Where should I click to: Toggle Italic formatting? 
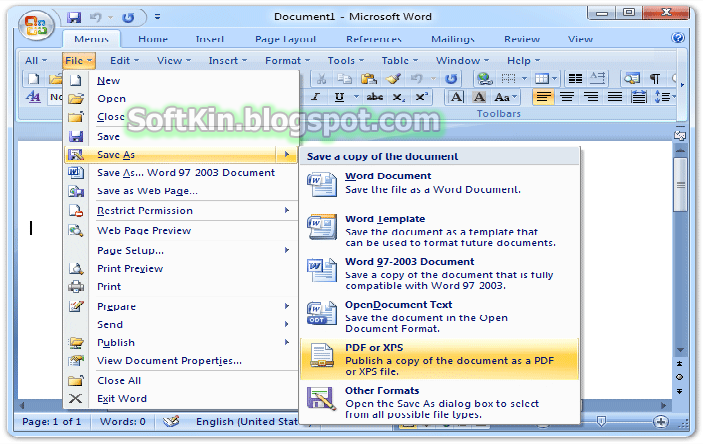coord(316,97)
